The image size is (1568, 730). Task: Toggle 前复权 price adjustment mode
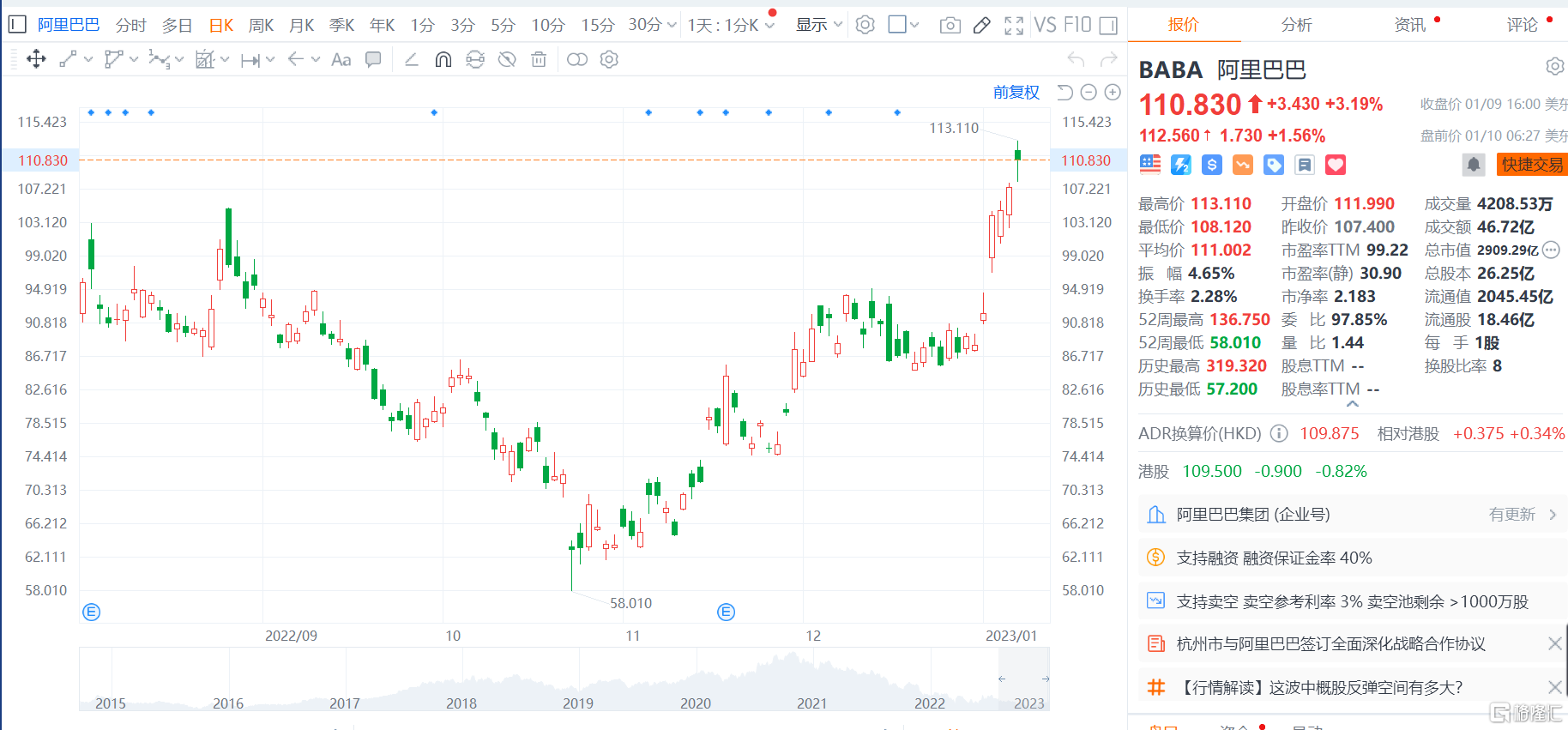pos(1016,92)
